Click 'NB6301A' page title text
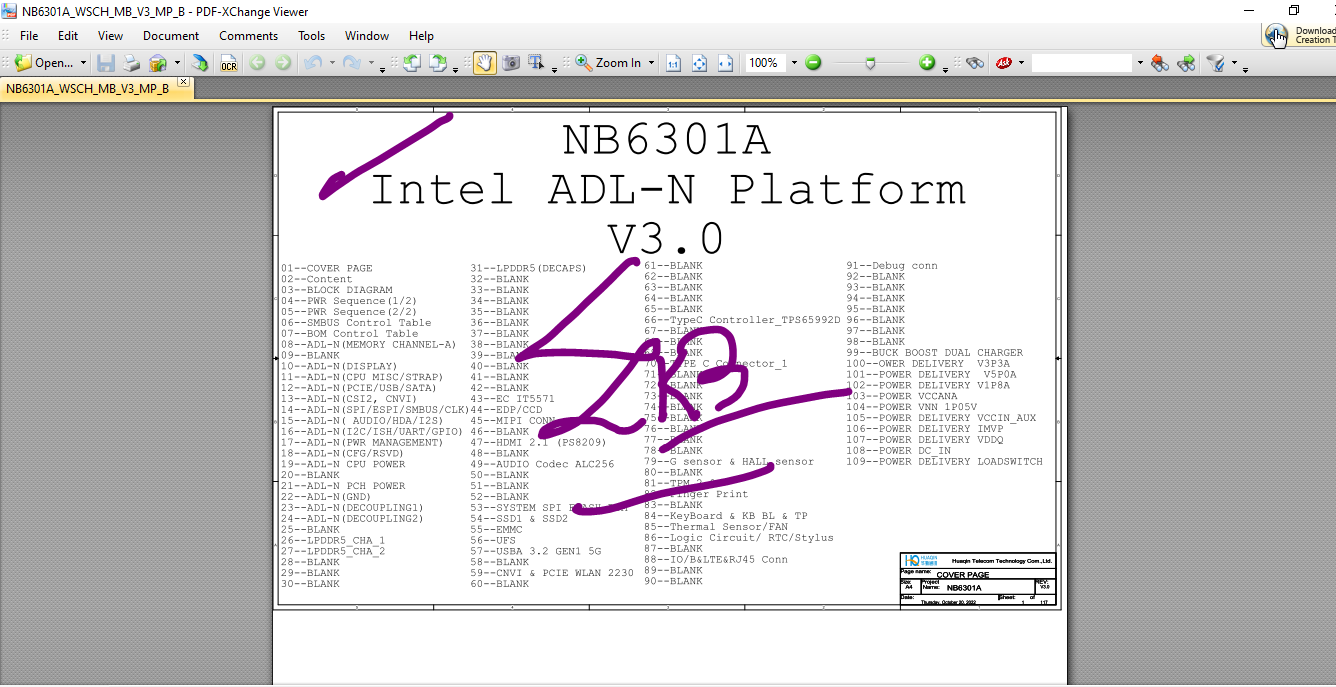1336x687 pixels. pyautogui.click(x=667, y=140)
